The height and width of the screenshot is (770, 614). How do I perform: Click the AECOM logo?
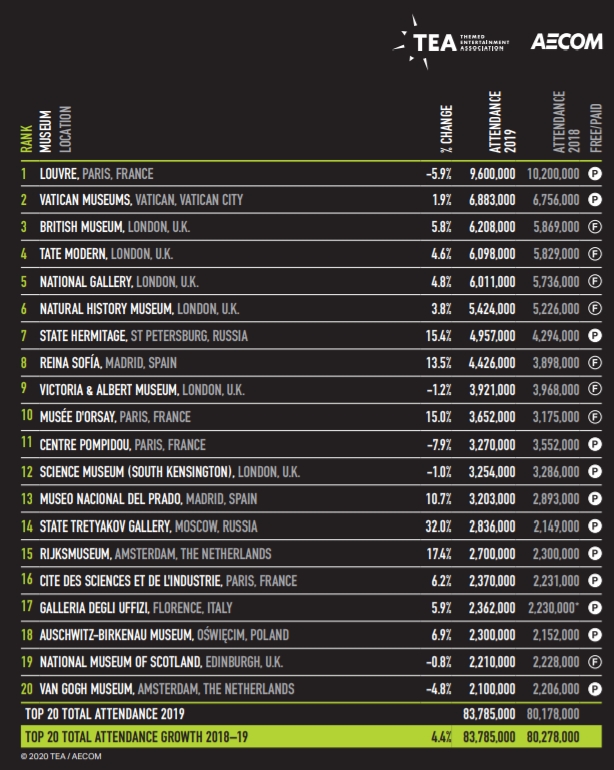[x=566, y=42]
